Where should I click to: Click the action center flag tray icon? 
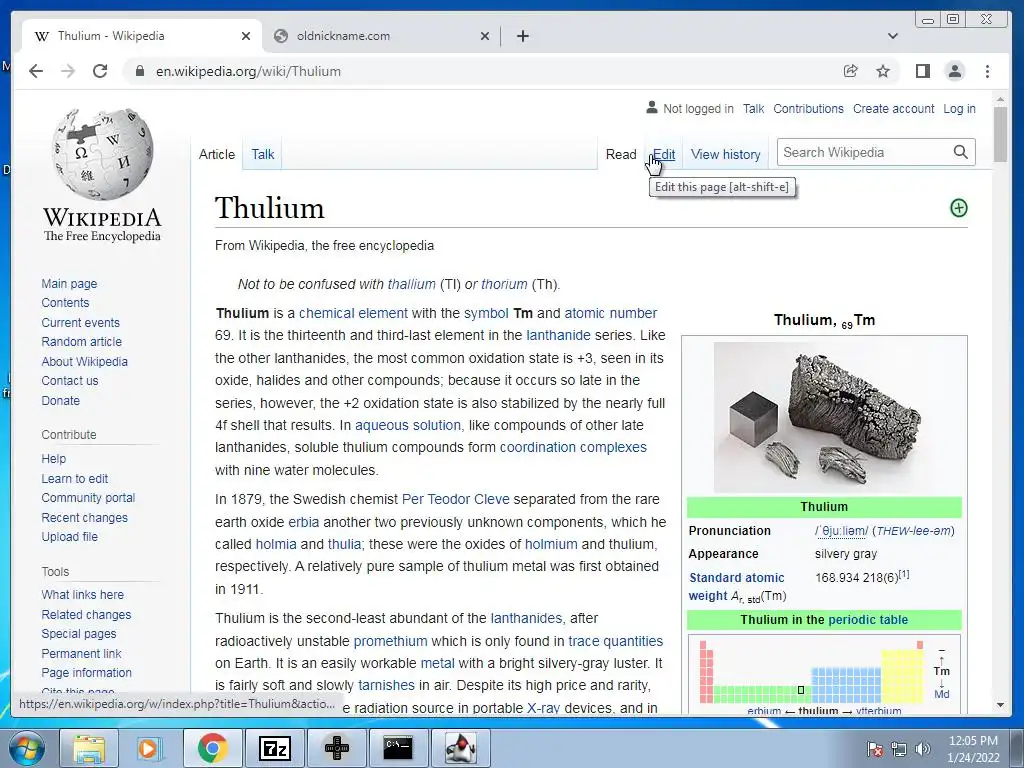tap(874, 749)
